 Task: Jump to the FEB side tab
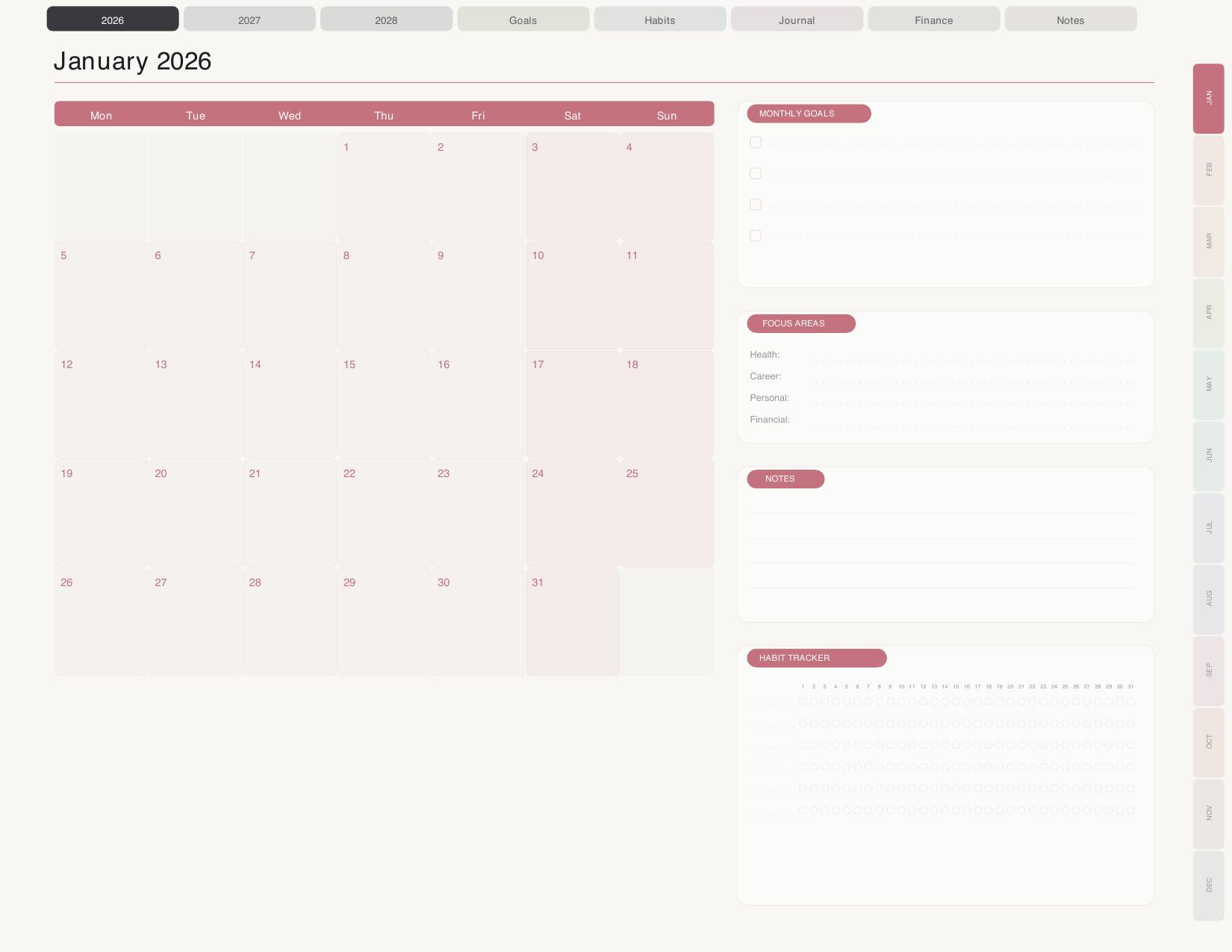point(1208,170)
